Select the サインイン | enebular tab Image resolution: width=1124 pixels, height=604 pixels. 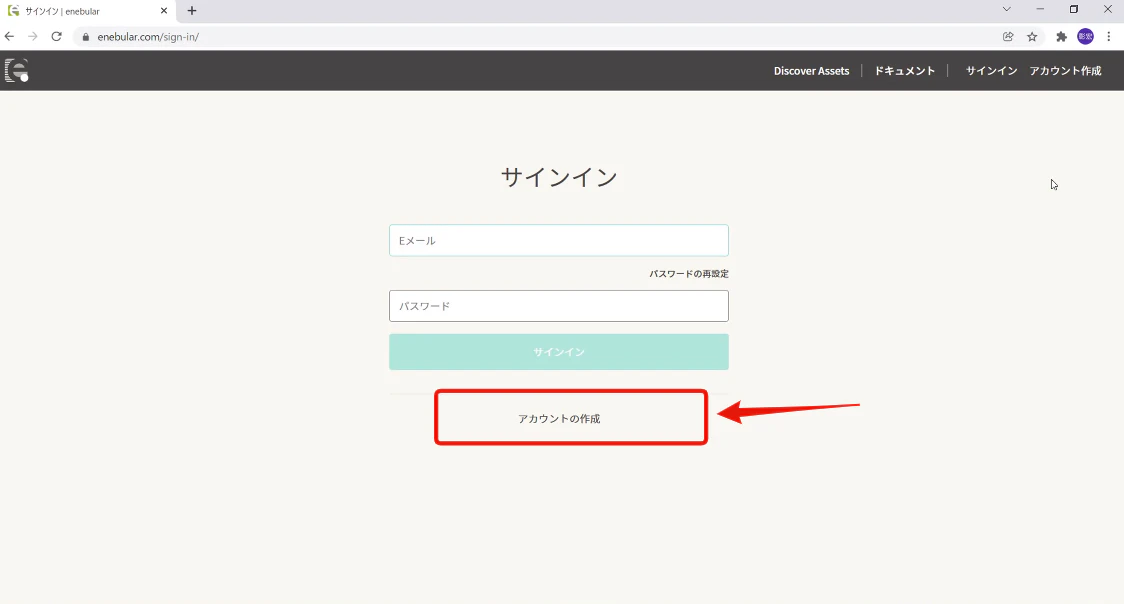[87, 11]
